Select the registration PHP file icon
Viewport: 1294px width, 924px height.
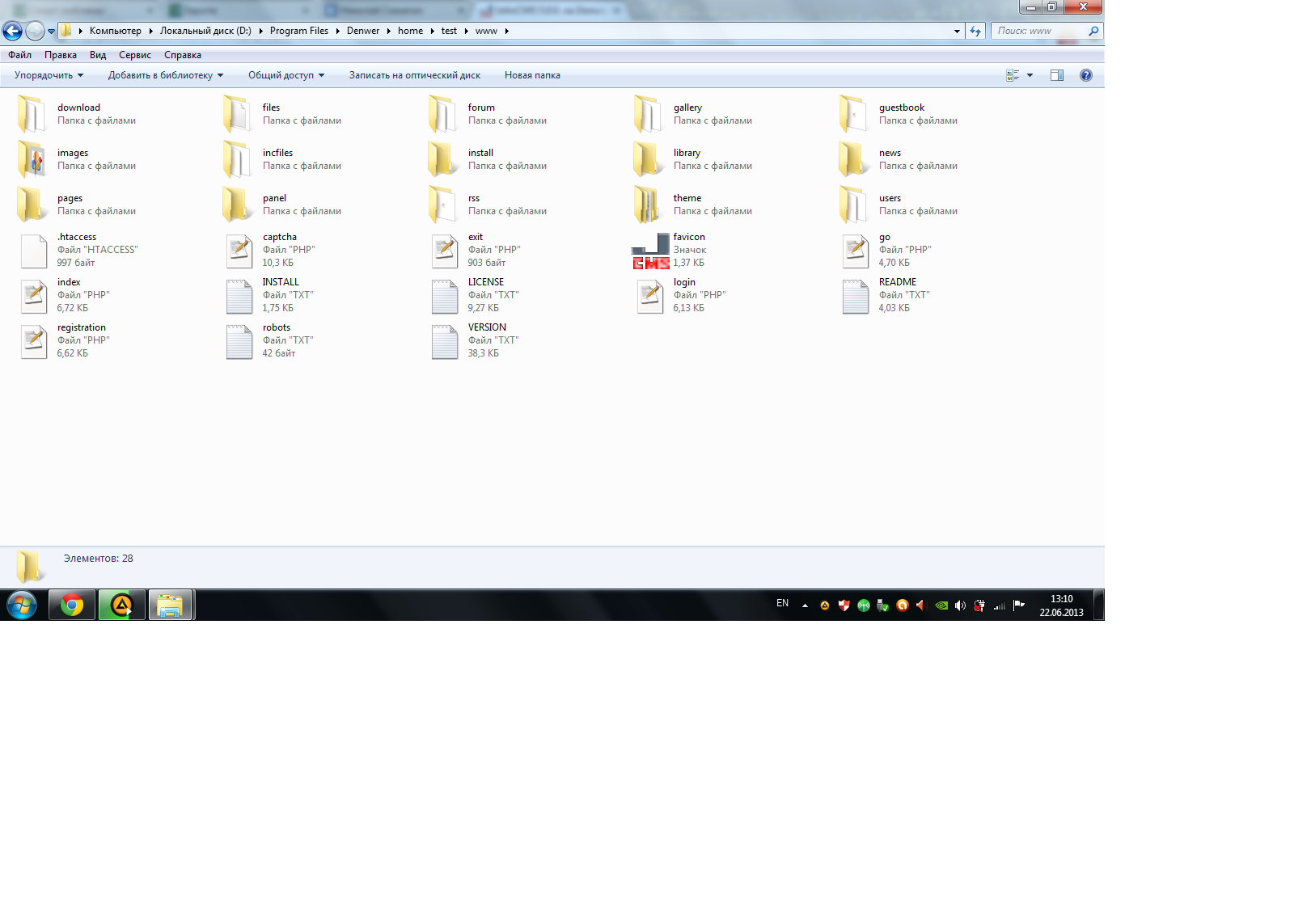(x=34, y=341)
